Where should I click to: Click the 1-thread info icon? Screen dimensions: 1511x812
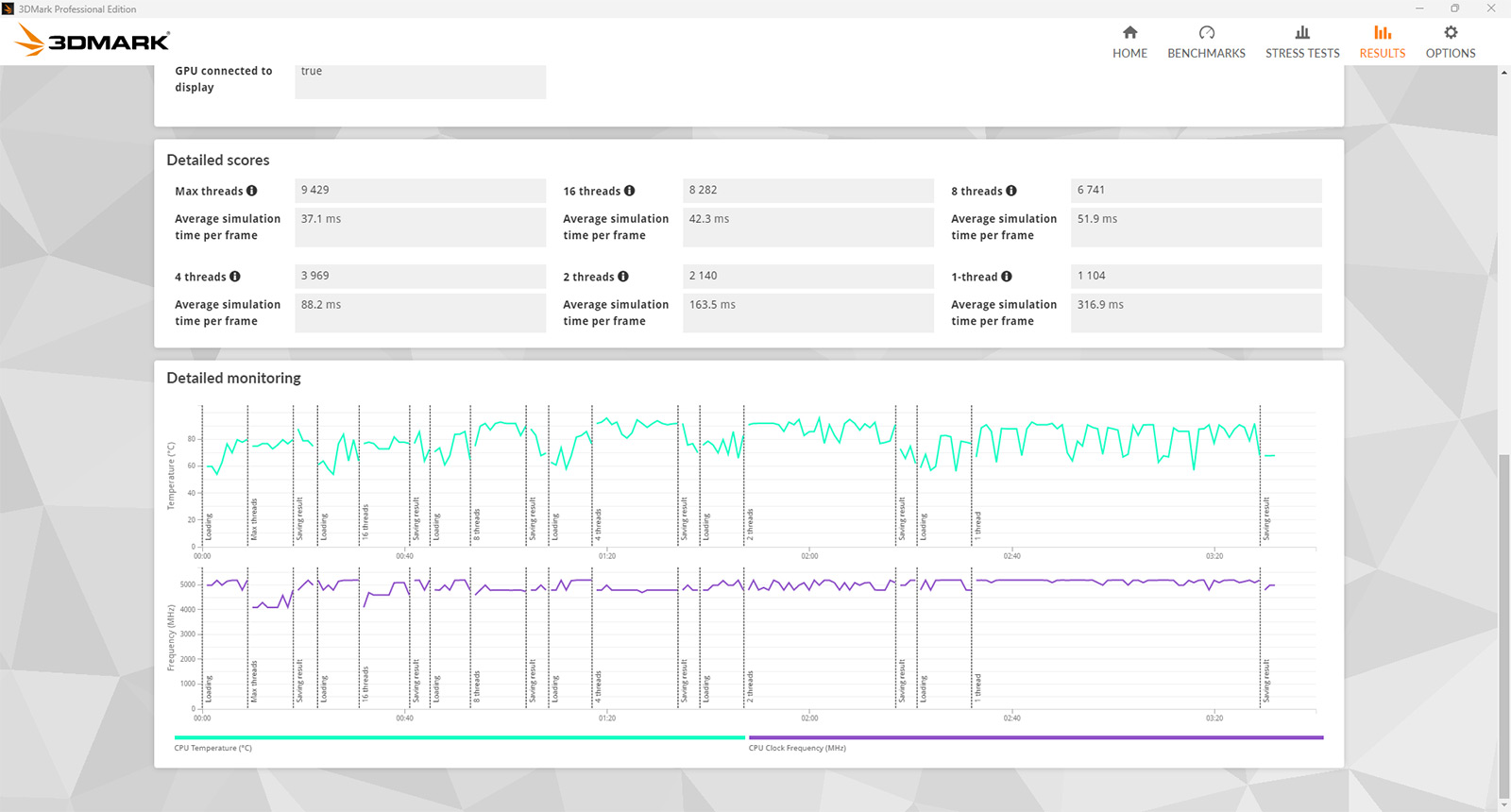(x=1007, y=277)
